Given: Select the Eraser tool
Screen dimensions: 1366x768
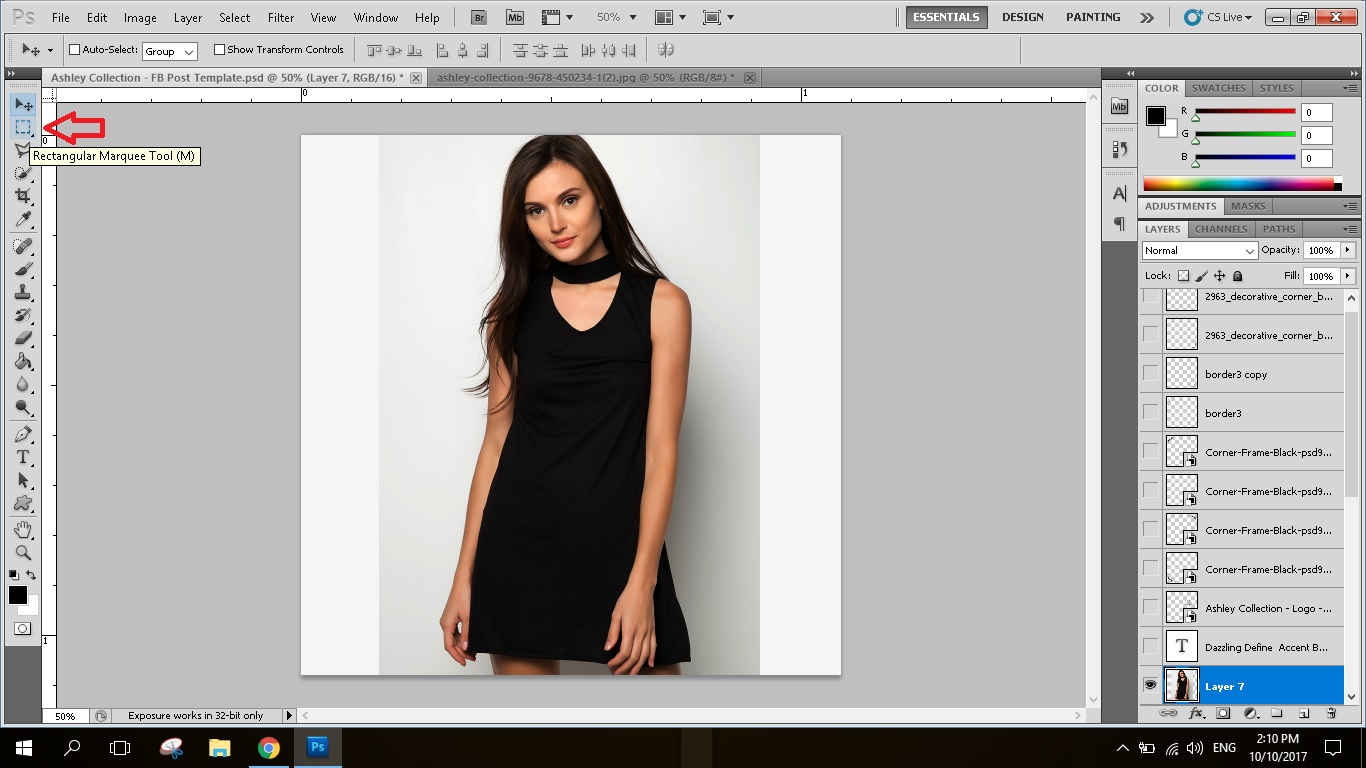Looking at the screenshot, I should (x=23, y=338).
